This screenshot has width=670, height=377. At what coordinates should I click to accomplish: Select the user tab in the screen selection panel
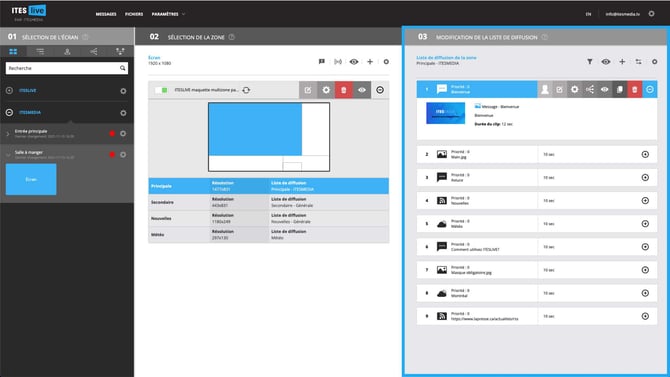[x=67, y=52]
